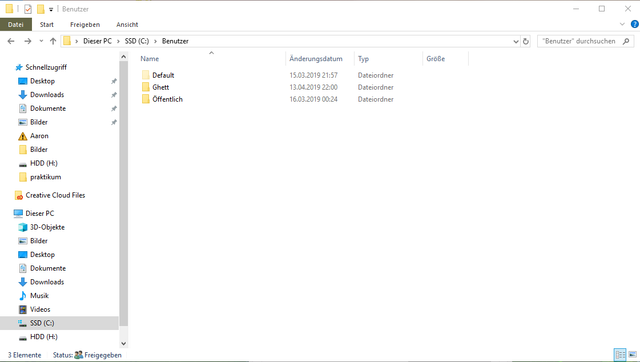
Task: Unpin Desktop using its pin icon
Action: click(x=114, y=82)
